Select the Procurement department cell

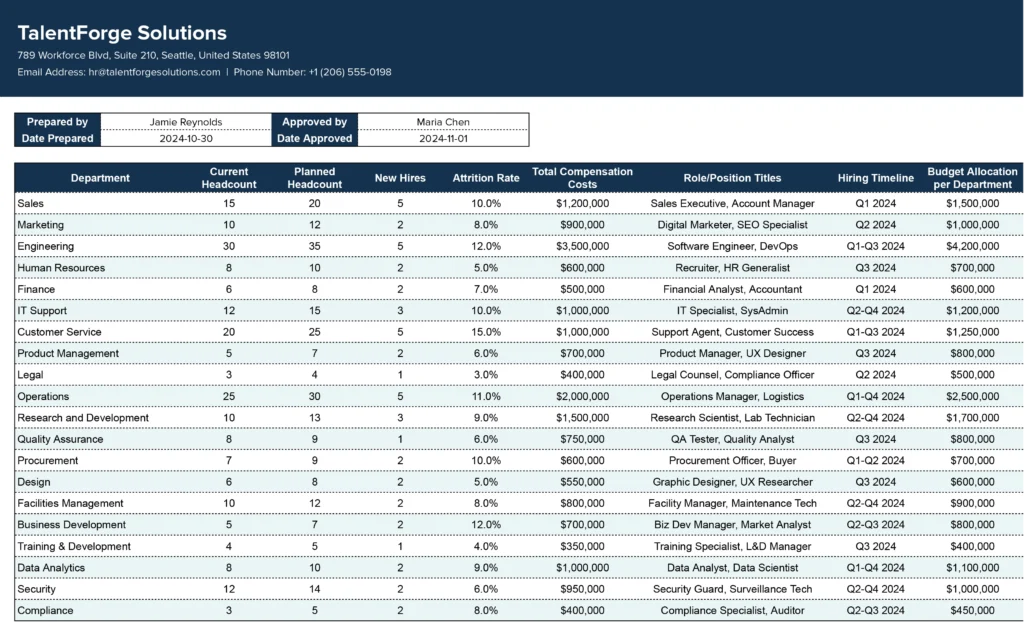(x=100, y=461)
